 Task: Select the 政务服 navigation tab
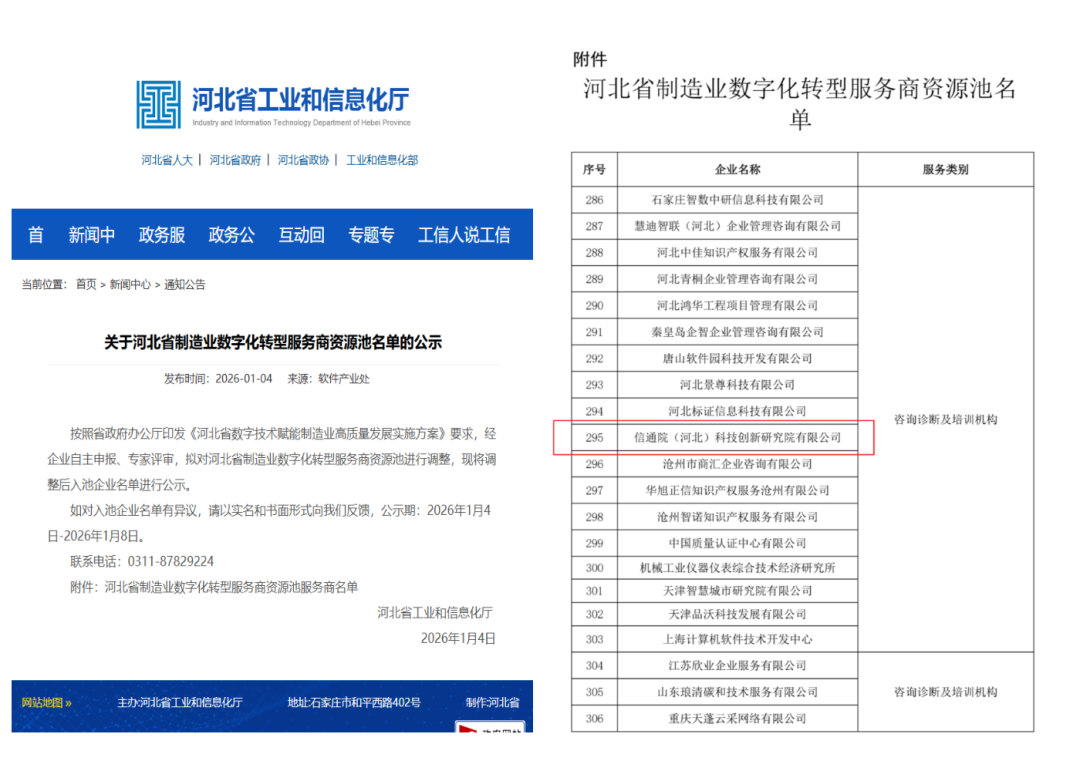tap(162, 235)
